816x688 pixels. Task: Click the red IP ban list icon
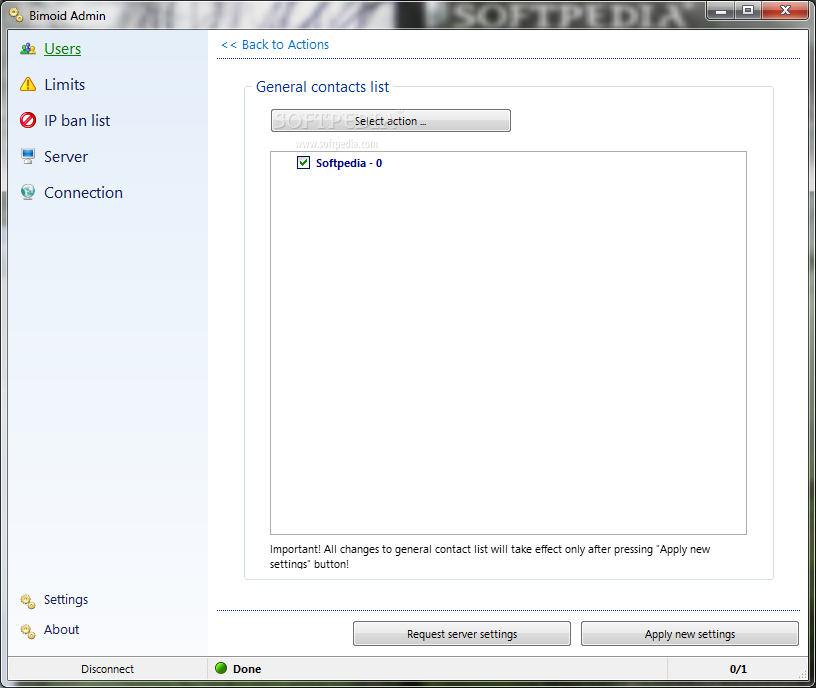coord(28,120)
